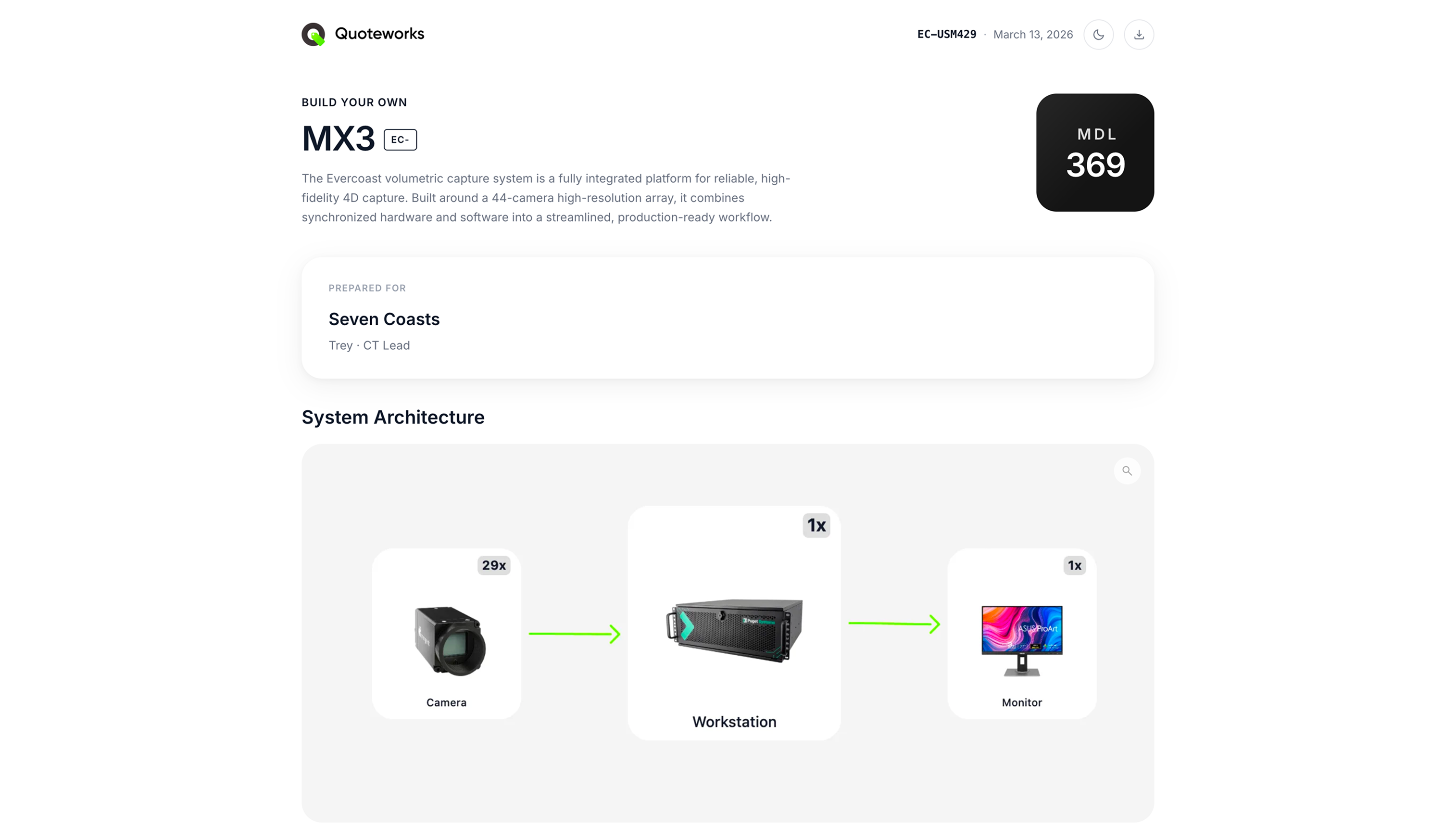Click the quote ID EC-USM429

946,35
